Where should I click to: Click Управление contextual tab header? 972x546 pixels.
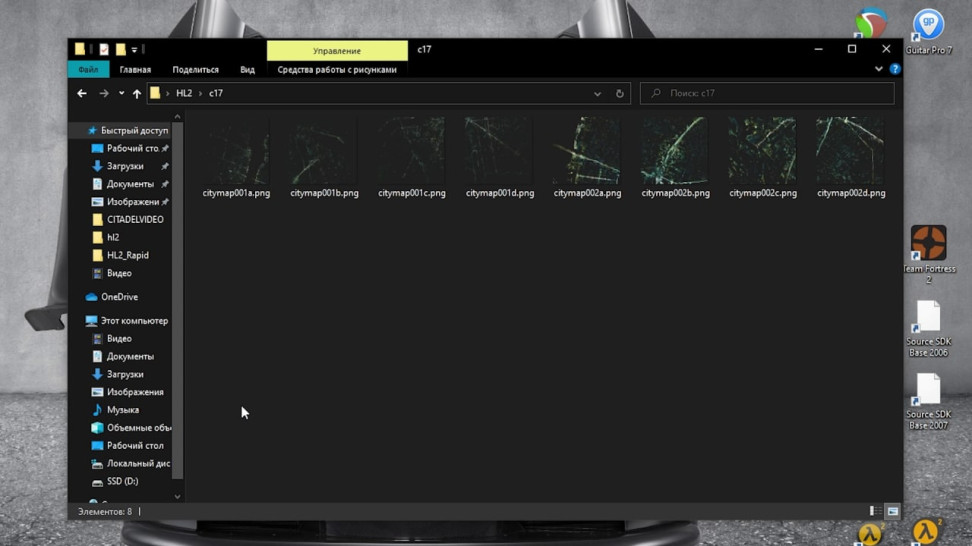[337, 51]
